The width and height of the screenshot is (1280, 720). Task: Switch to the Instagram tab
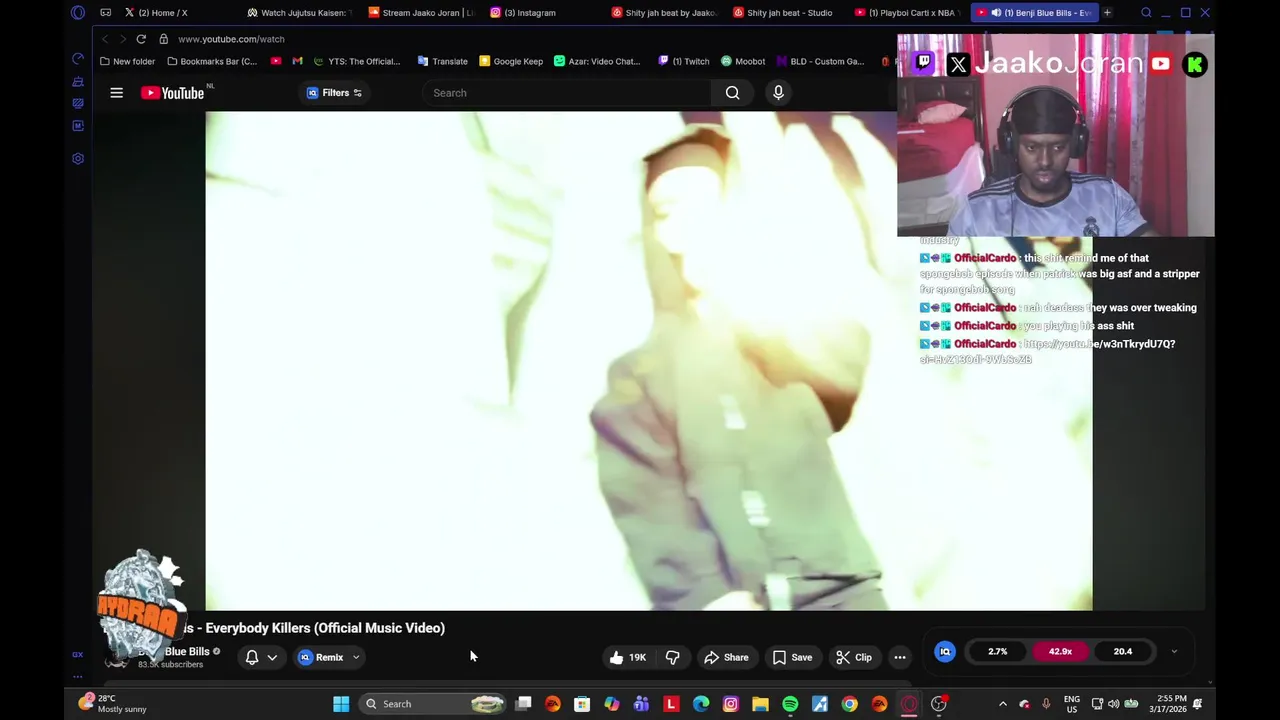click(544, 13)
